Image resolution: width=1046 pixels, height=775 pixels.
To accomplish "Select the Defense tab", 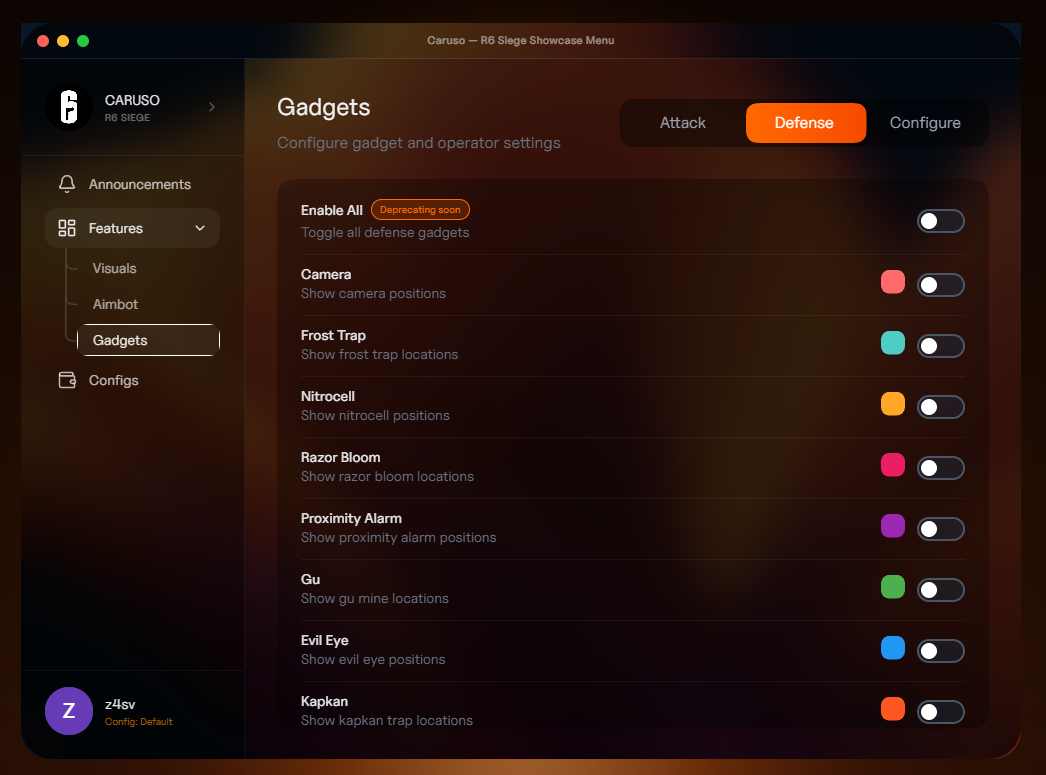I will (806, 123).
